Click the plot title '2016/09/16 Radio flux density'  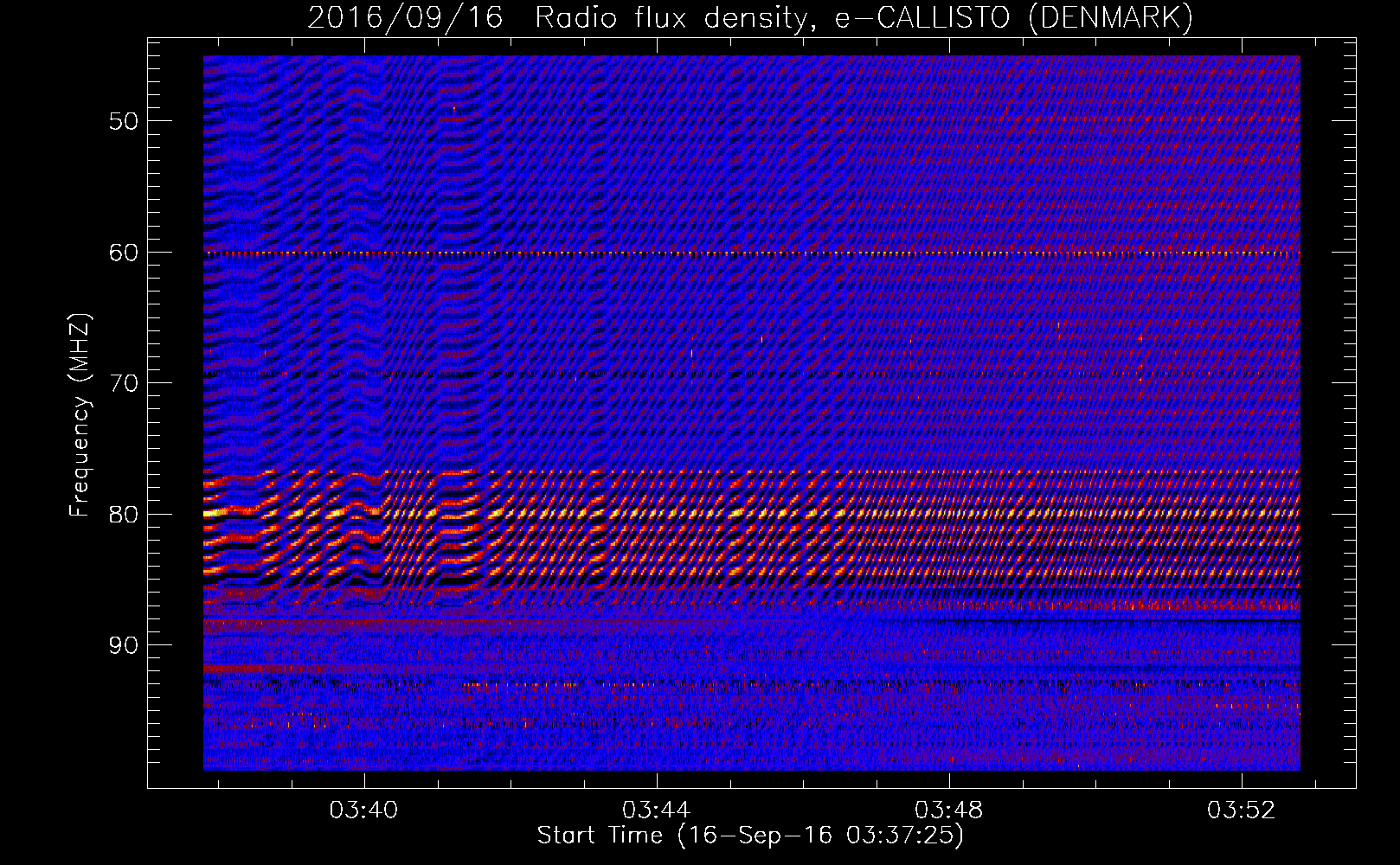(x=750, y=17)
